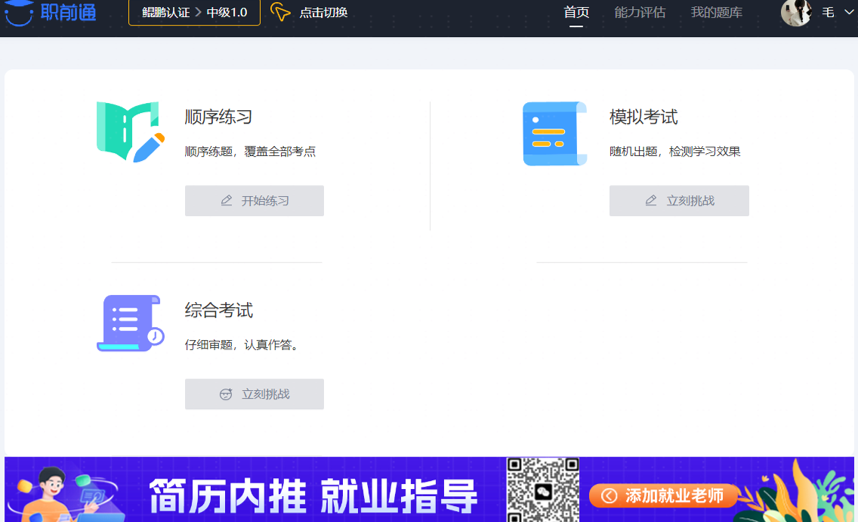Viewport: 858px width, 522px height.
Task: Click 点击切换 to switch certification
Action: pos(323,13)
